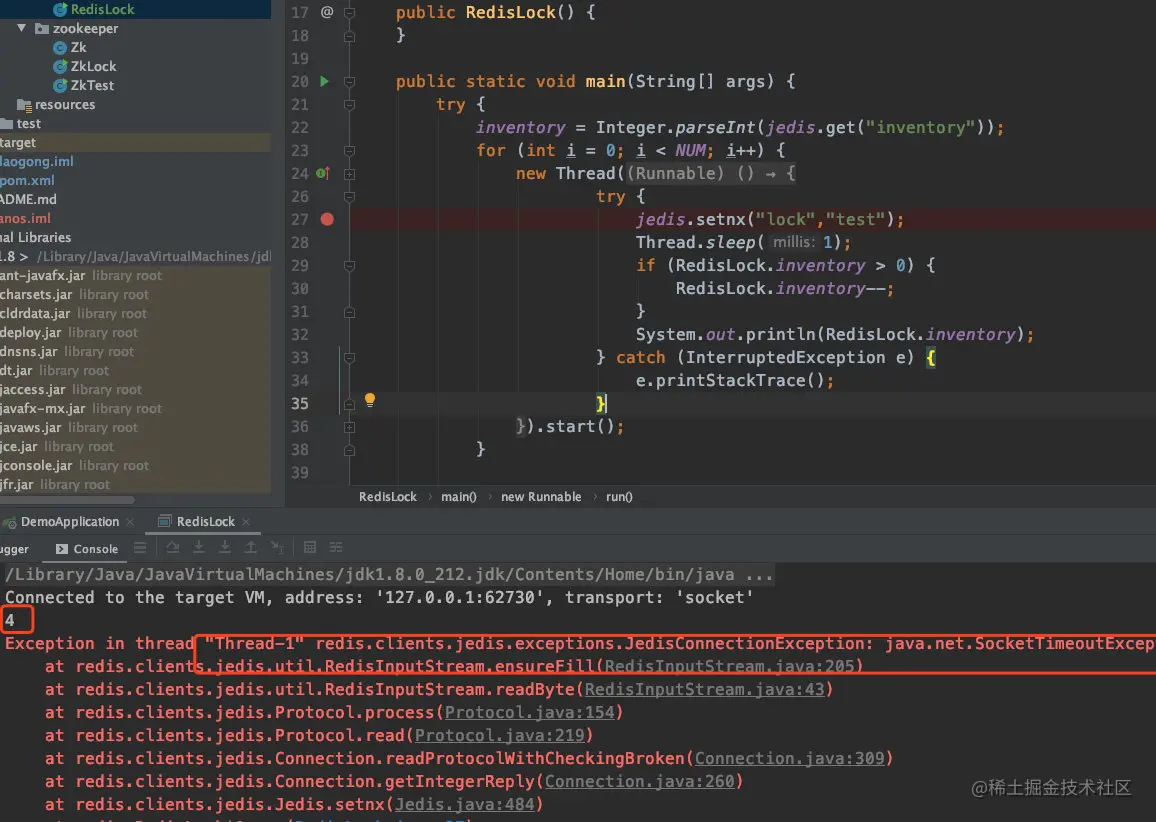Screen dimensions: 1156x822
Task: Click the zookeeper folder icon
Action: tap(42, 29)
